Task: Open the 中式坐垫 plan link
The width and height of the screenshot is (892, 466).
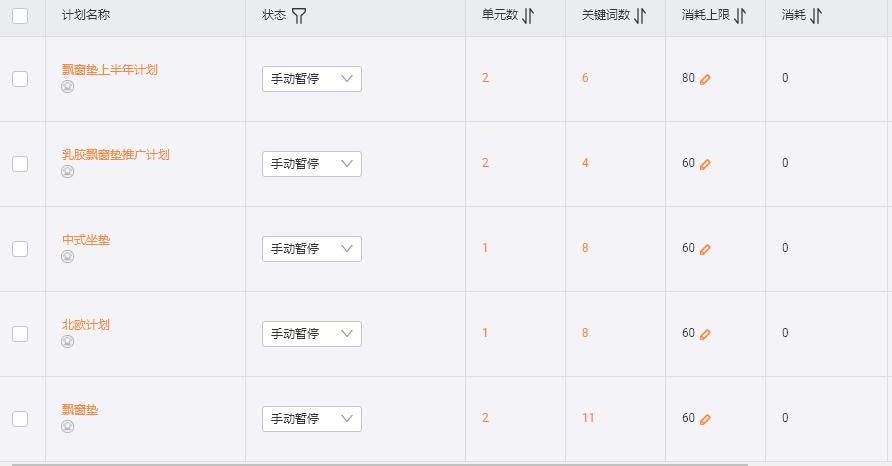Action: (86, 240)
